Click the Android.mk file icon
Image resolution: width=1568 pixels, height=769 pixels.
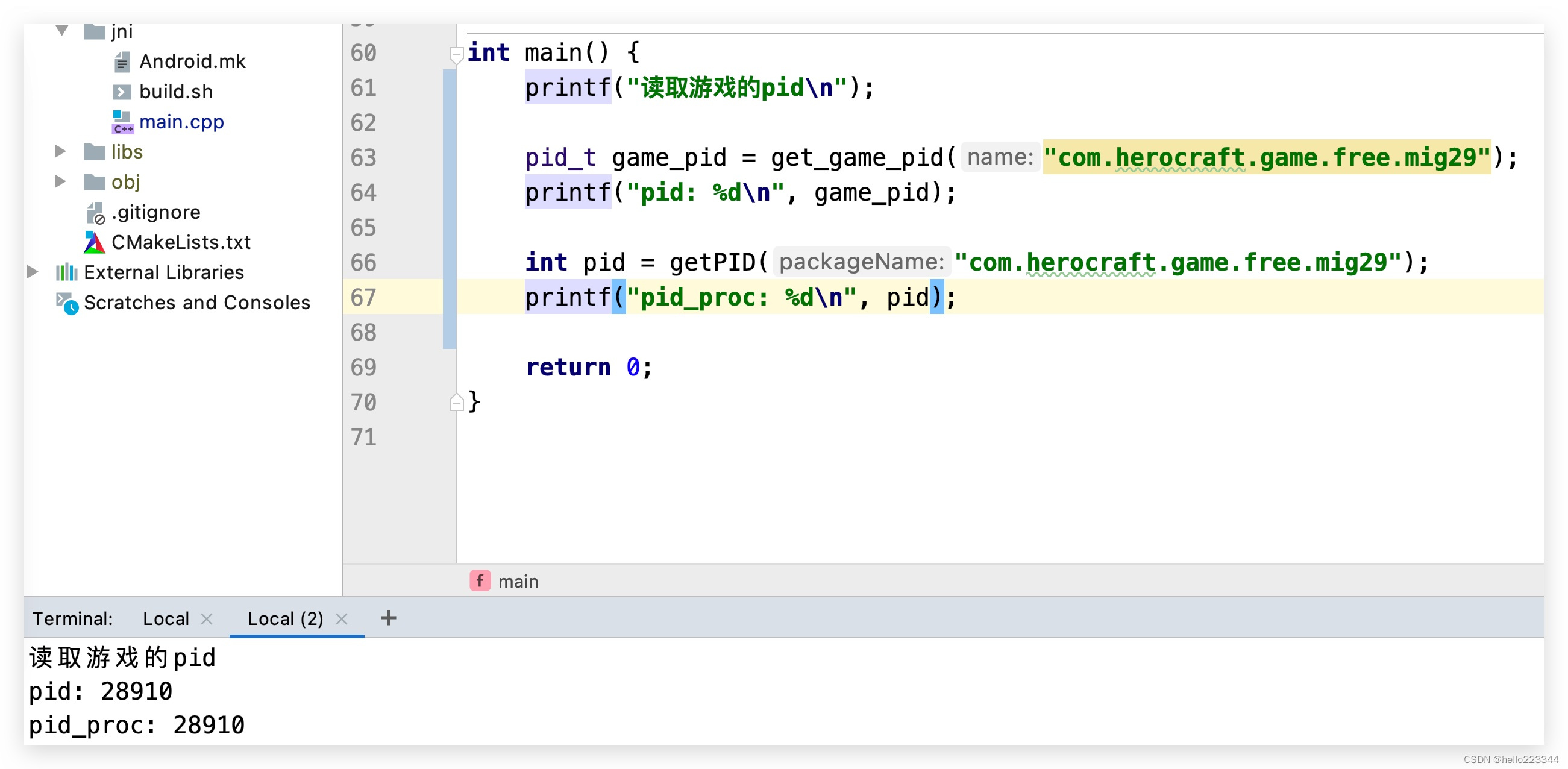pos(122,61)
